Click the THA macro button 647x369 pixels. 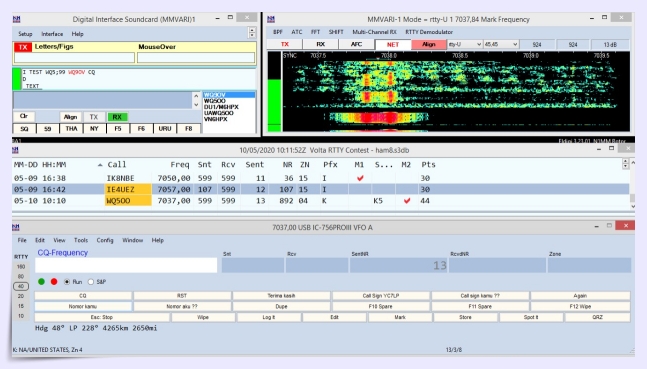[71, 128]
